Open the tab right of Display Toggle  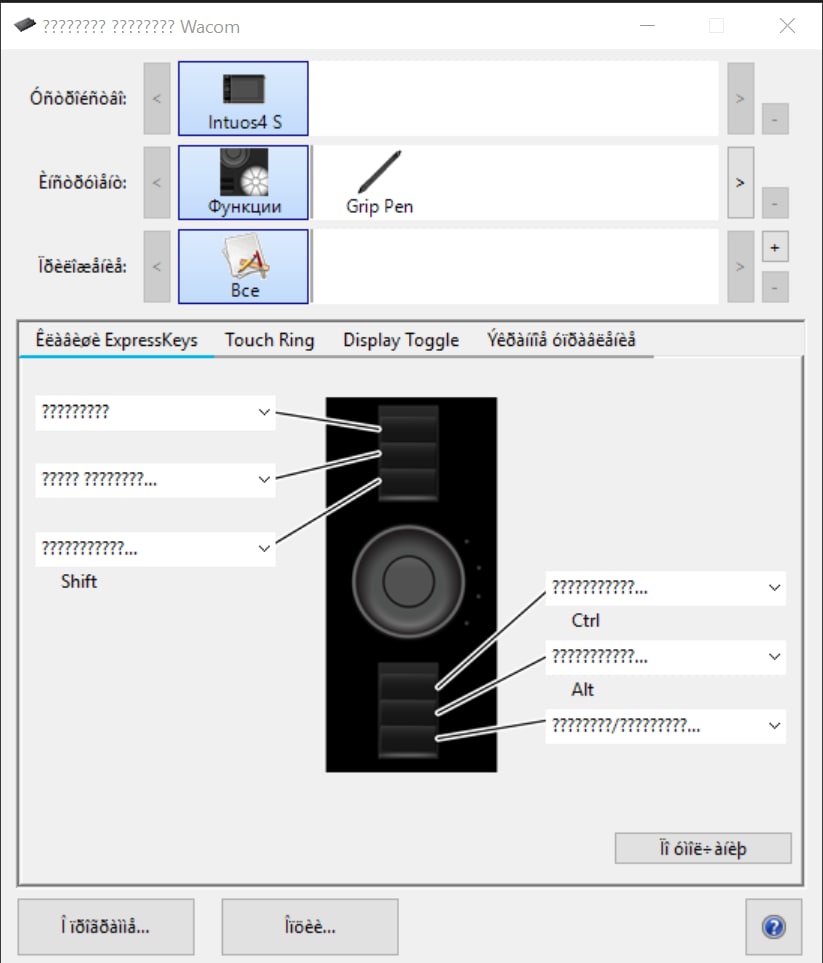(x=561, y=340)
